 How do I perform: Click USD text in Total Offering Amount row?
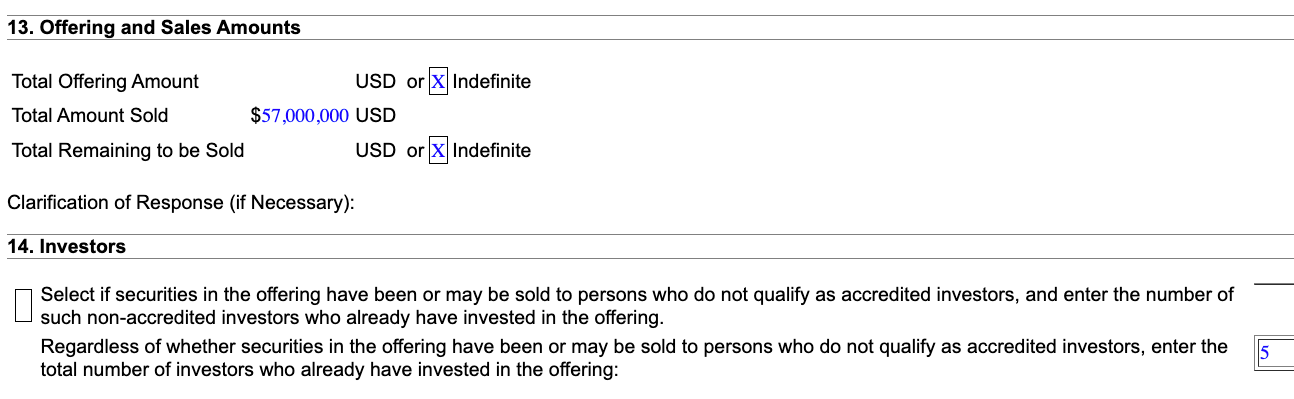tap(376, 81)
